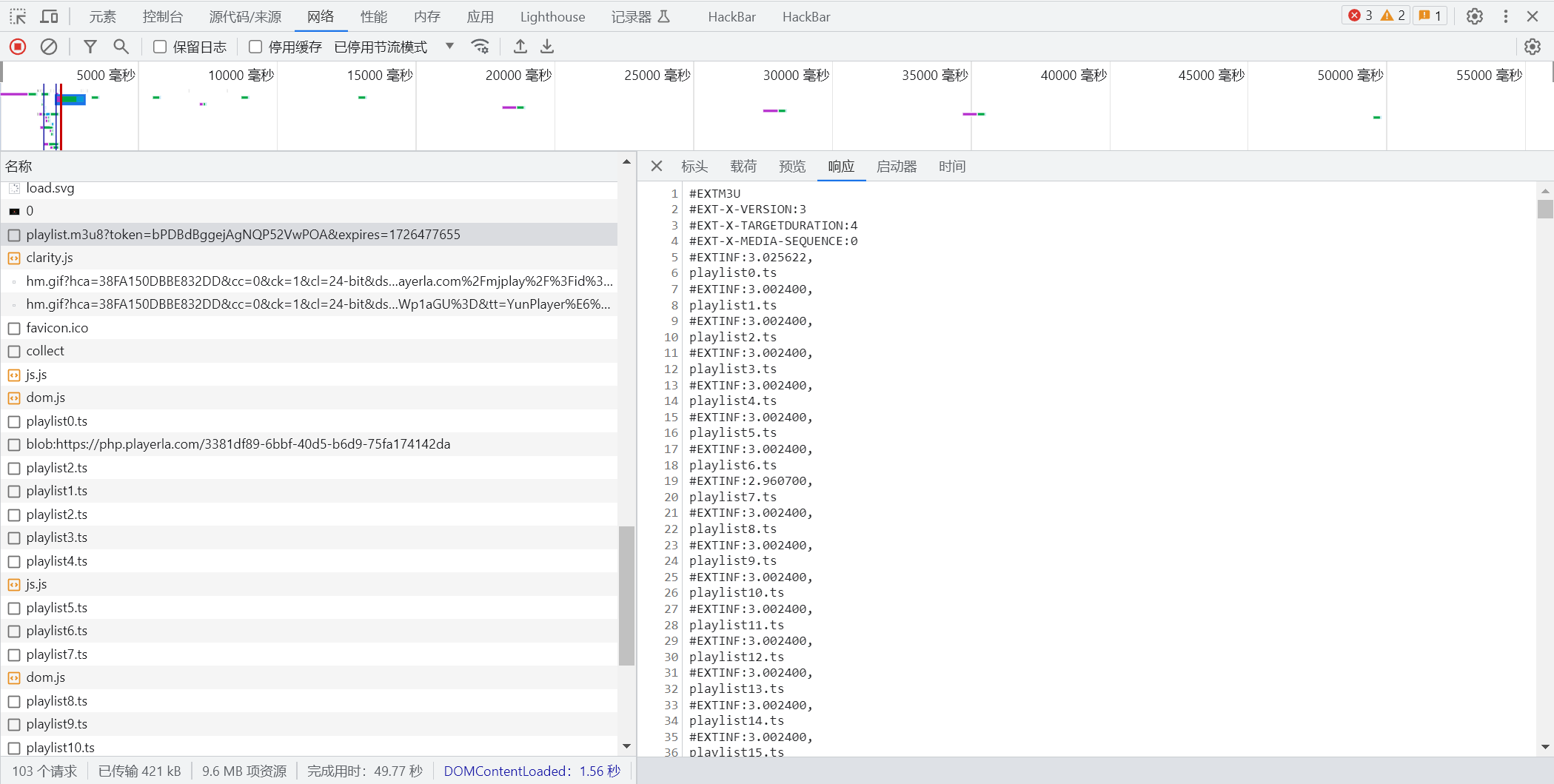Viewport: 1554px width, 784px height.
Task: Open the DevTools three-dot menu
Action: pos(1505,16)
